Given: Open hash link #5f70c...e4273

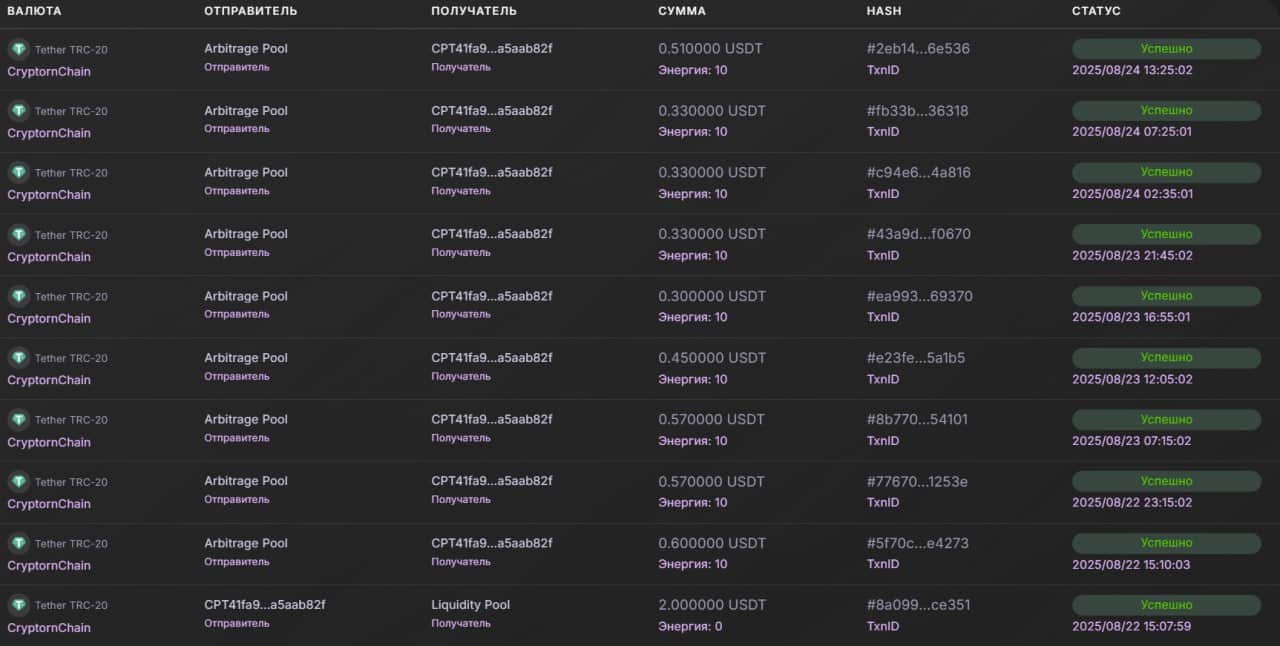Looking at the screenshot, I should 918,543.
